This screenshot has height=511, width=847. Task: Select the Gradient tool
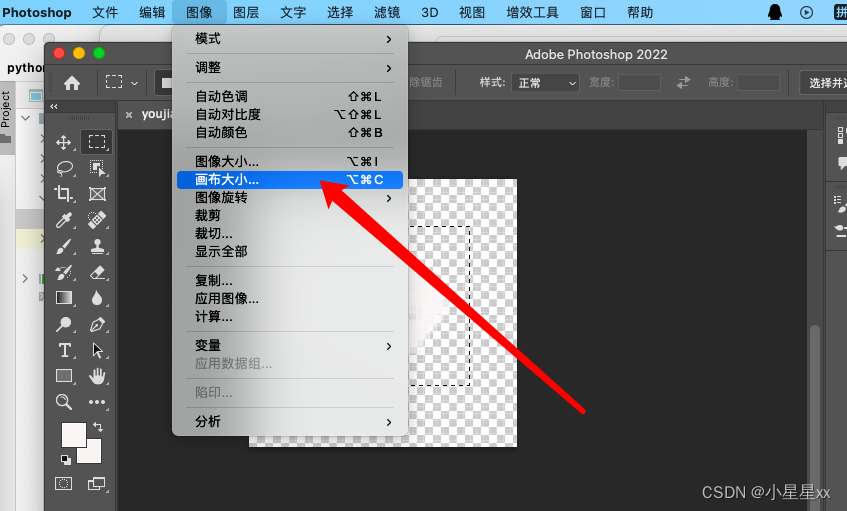(64, 298)
